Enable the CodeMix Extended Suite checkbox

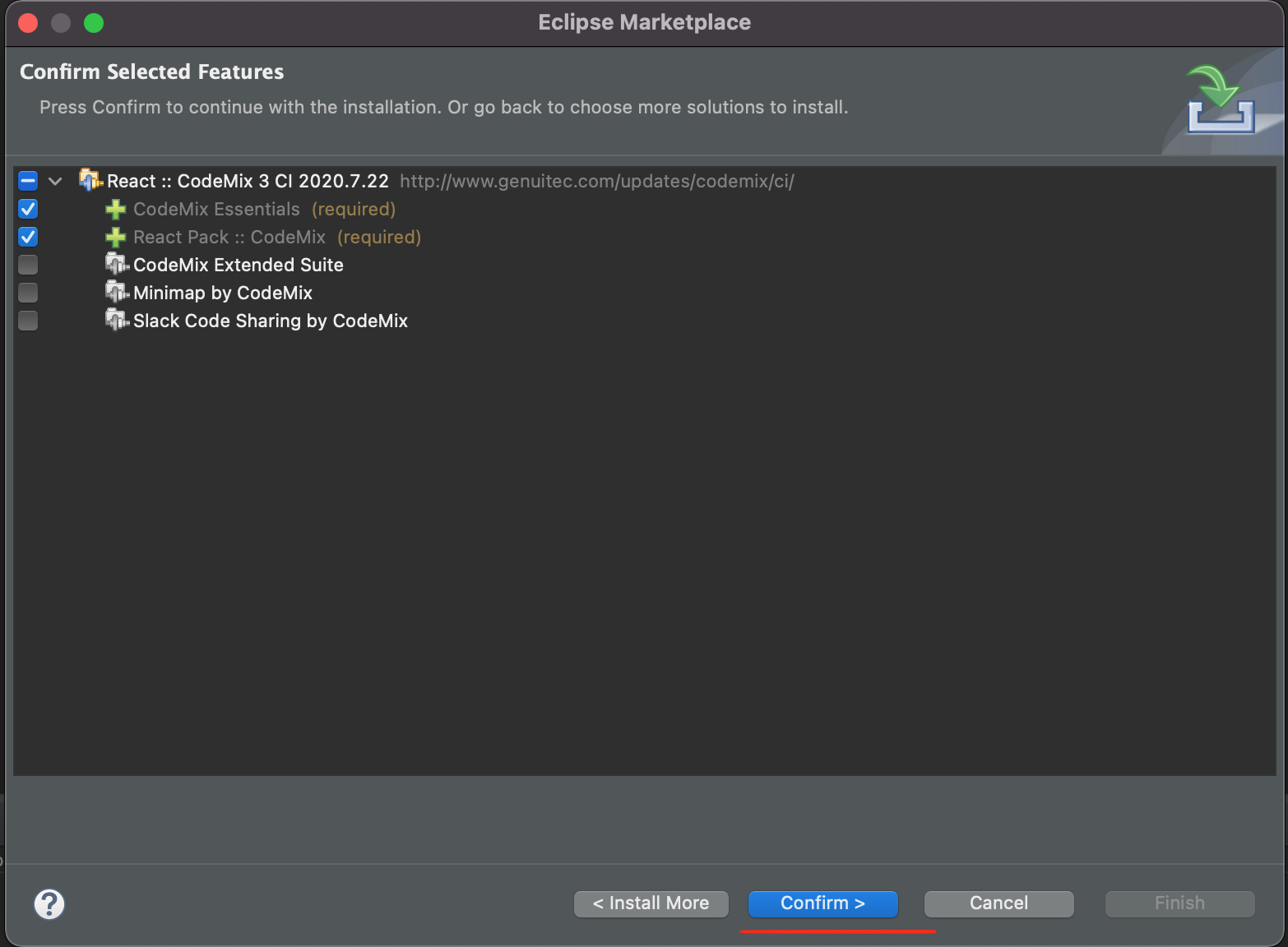tap(28, 265)
